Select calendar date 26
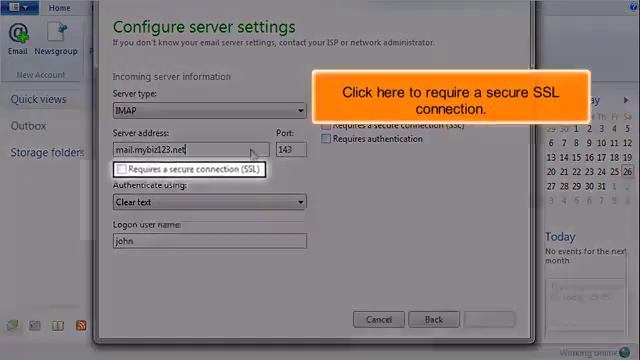This screenshot has width=640, height=360. (627, 171)
